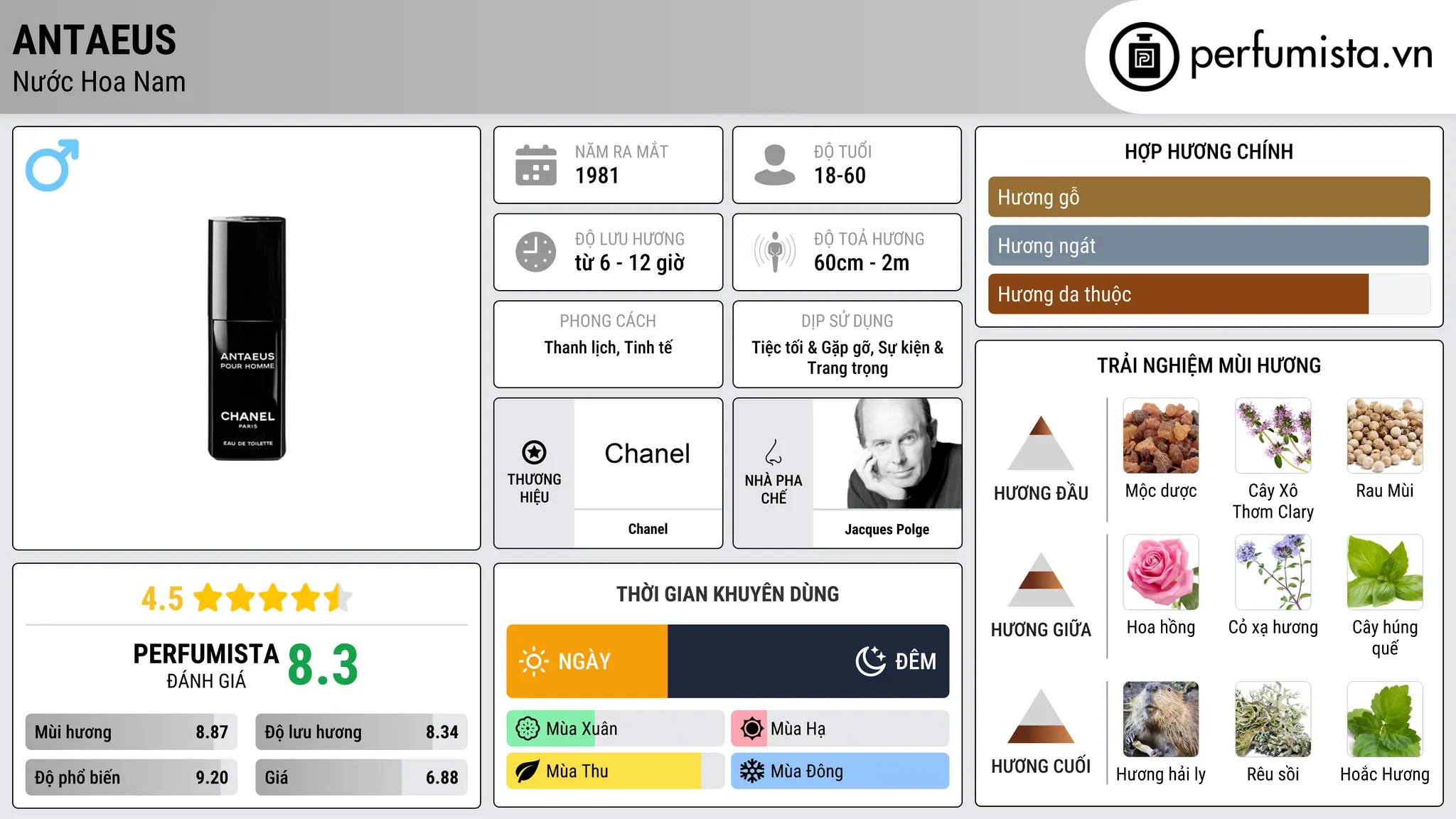
Task: Click the leaf icon for Mùa Thu
Action: 528,771
